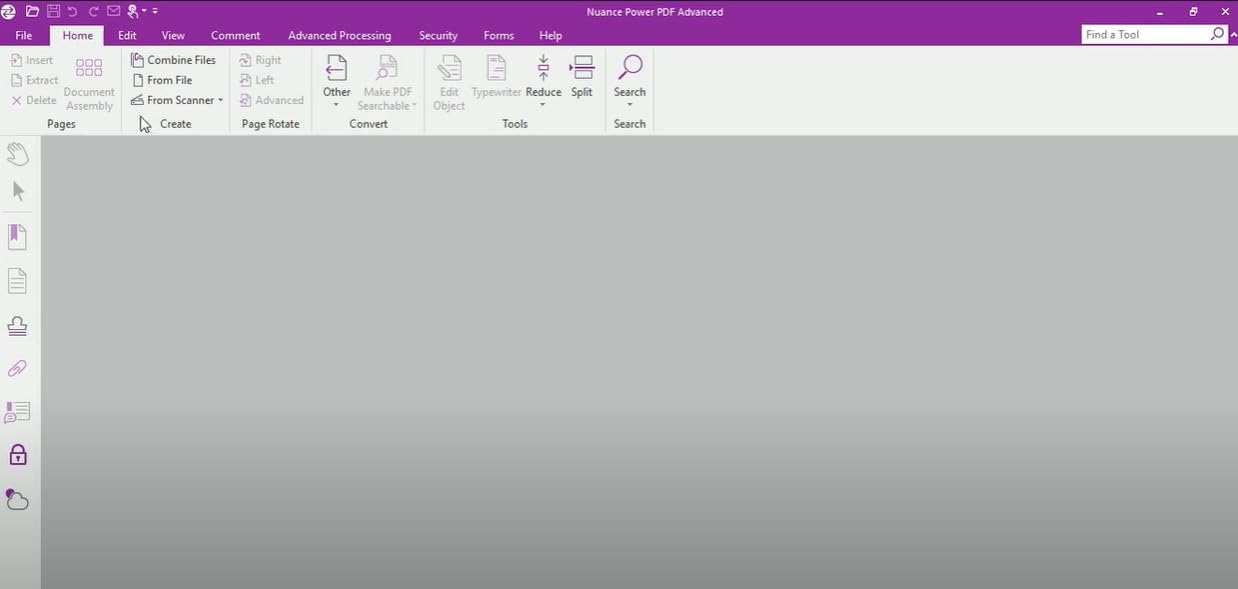The height and width of the screenshot is (589, 1238).
Task: Open the Forms tab
Action: (x=498, y=35)
